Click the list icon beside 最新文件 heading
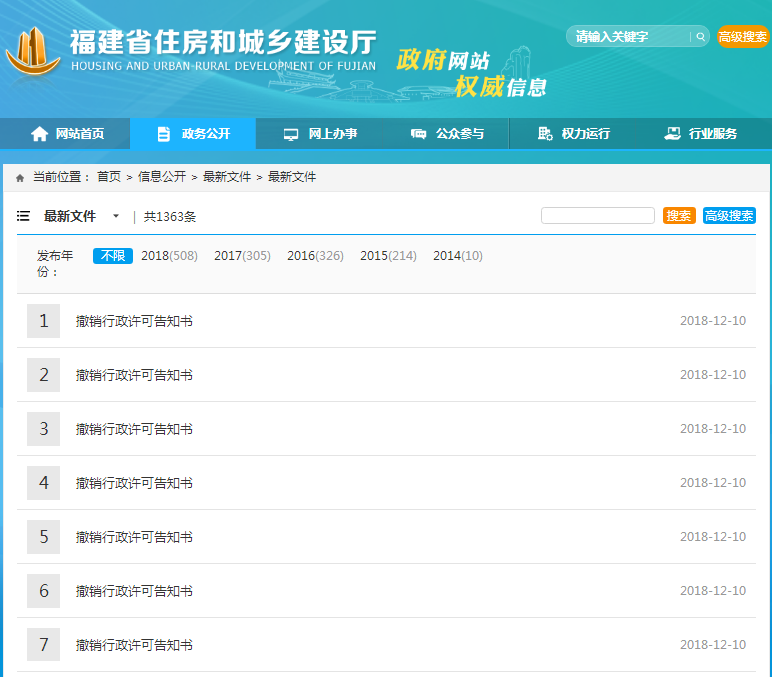This screenshot has width=772, height=677. tap(23, 216)
